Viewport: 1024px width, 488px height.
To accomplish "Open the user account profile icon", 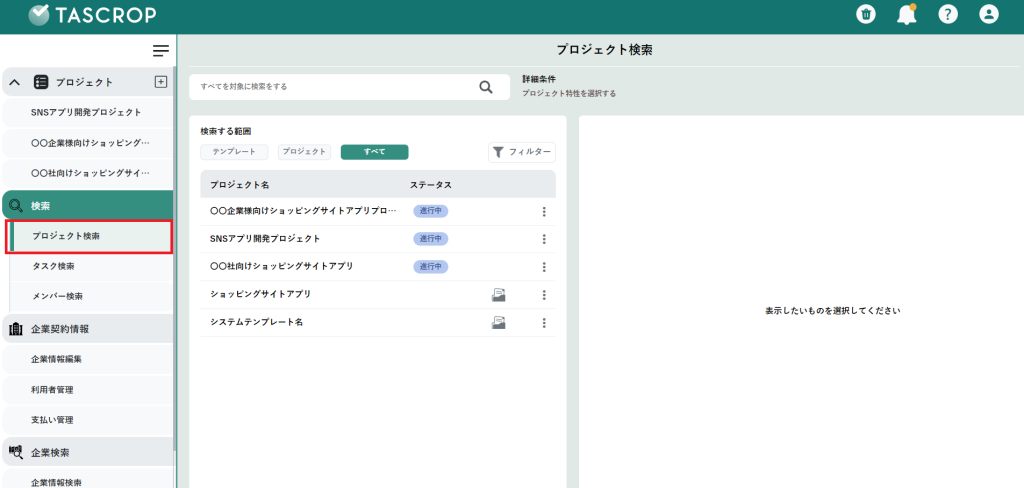I will (x=989, y=14).
